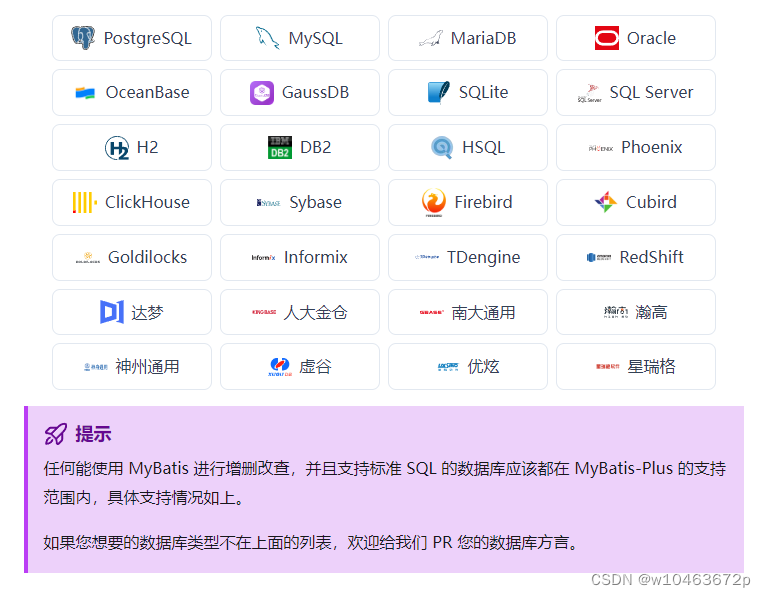
Task: Click the Cubird colorful logo icon
Action: (606, 202)
